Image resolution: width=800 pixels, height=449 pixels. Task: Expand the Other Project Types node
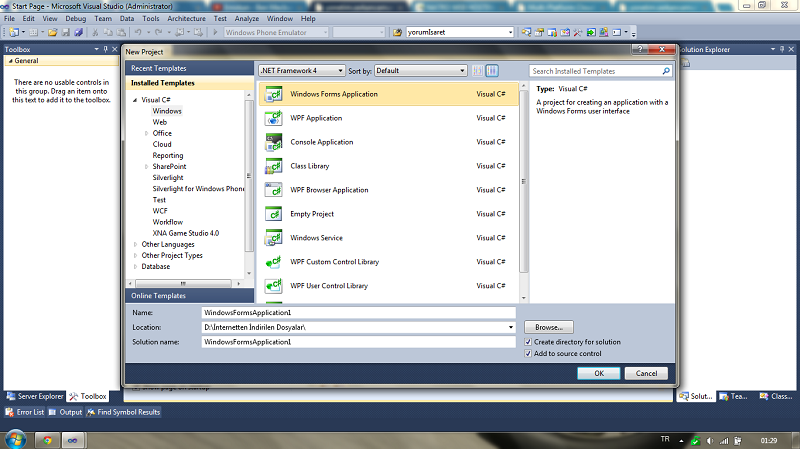pyautogui.click(x=135, y=256)
